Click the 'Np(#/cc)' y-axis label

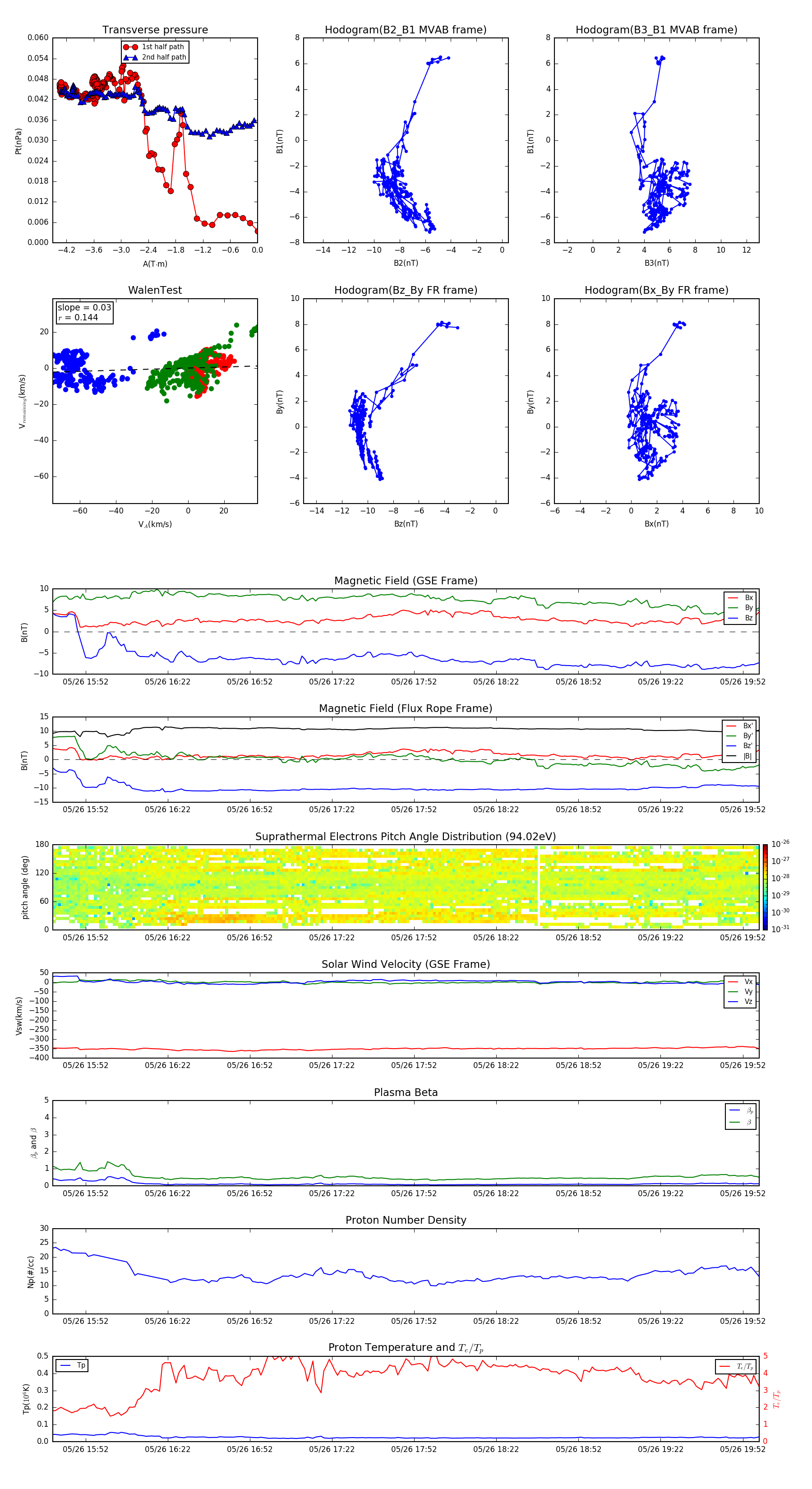[31, 1272]
